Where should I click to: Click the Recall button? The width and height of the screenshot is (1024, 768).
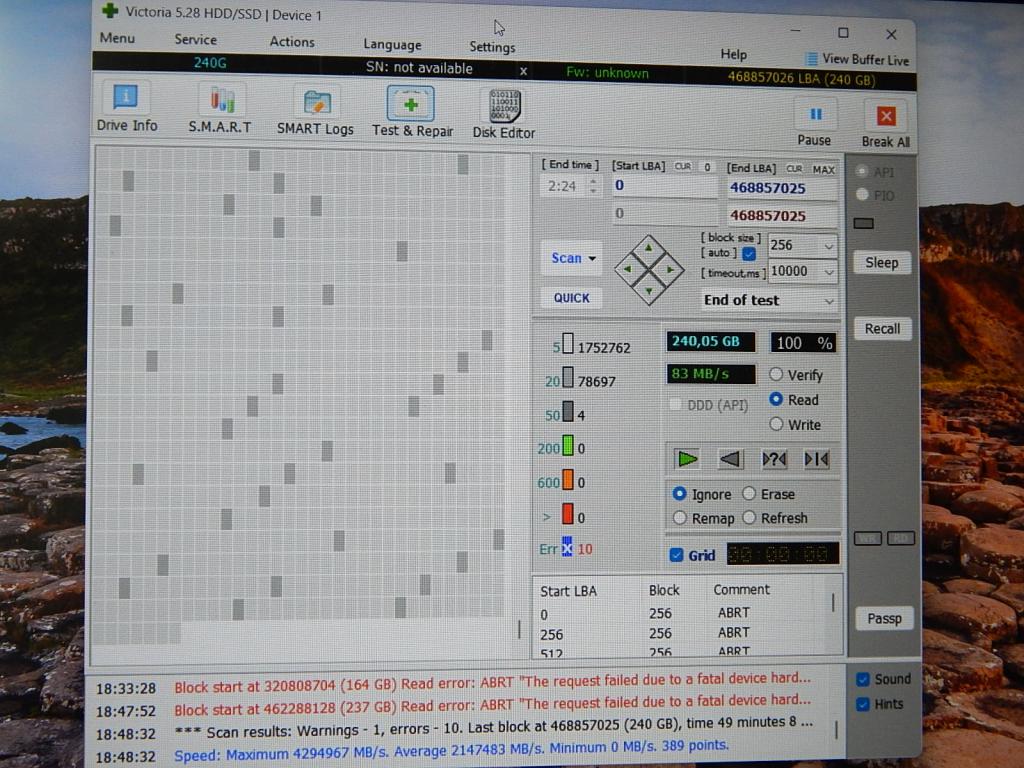(882, 328)
